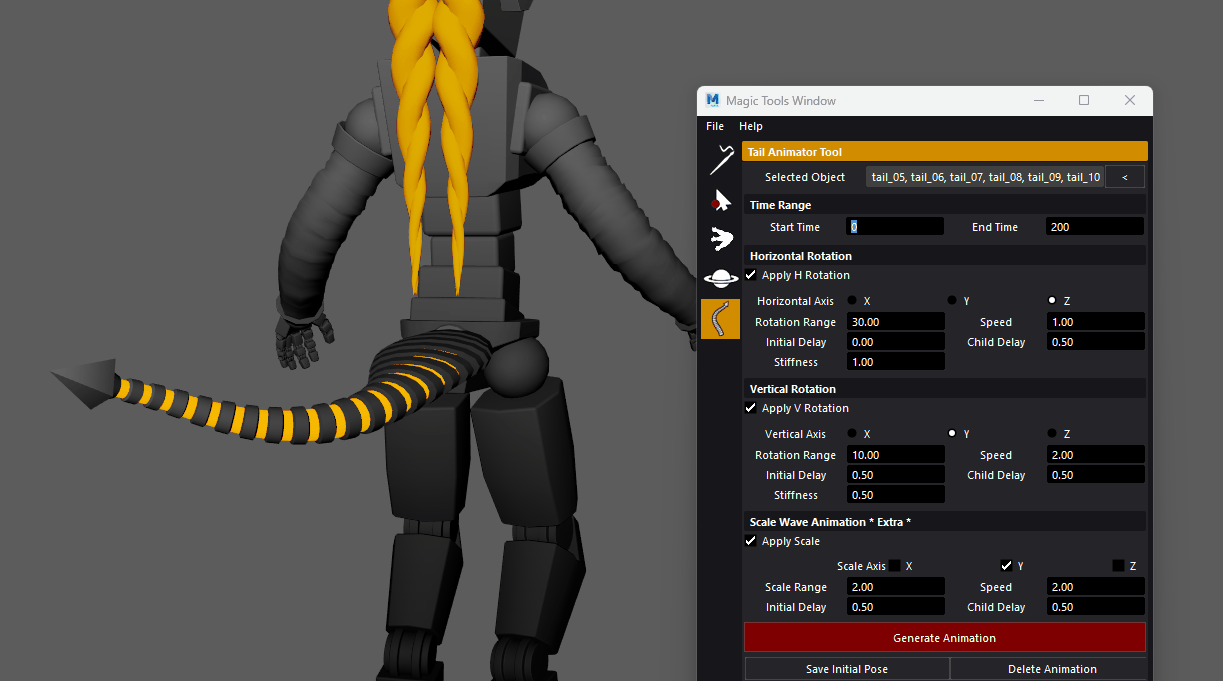Screen dimensions: 1223x681
Task: Click the Saturn planet tool icon
Action: pyautogui.click(x=720, y=278)
